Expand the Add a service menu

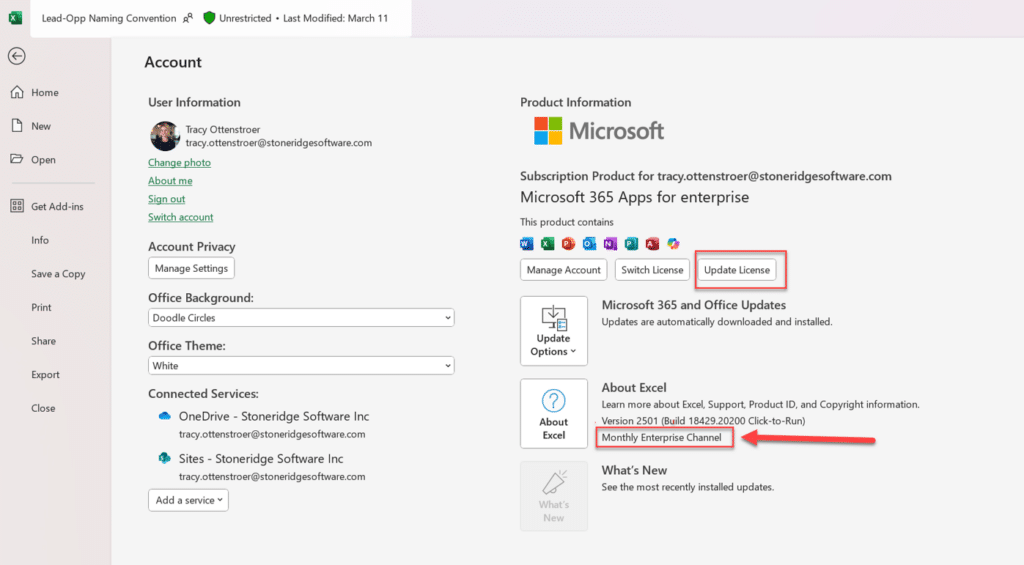click(x=189, y=500)
